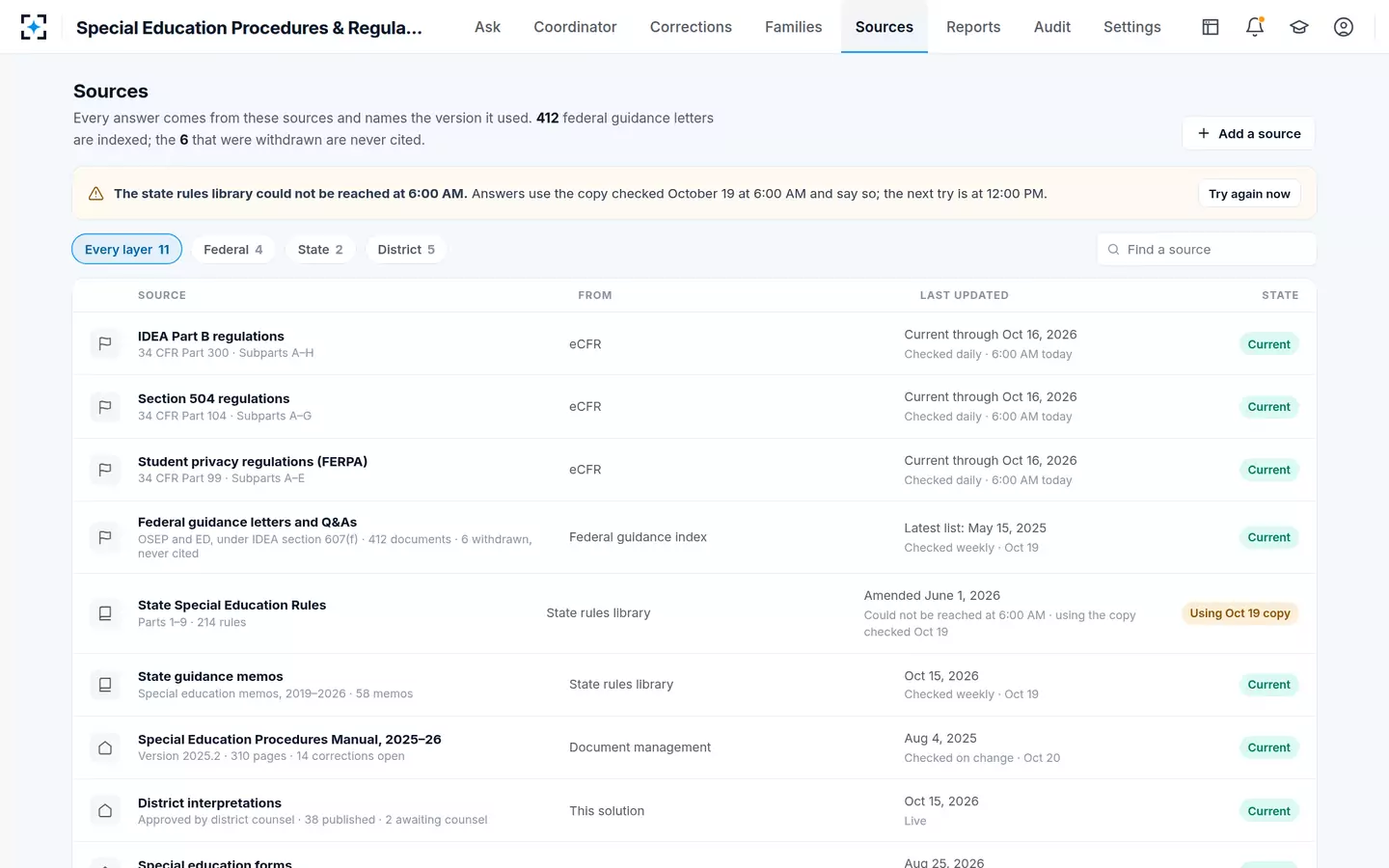Click Document management cell

(x=640, y=747)
